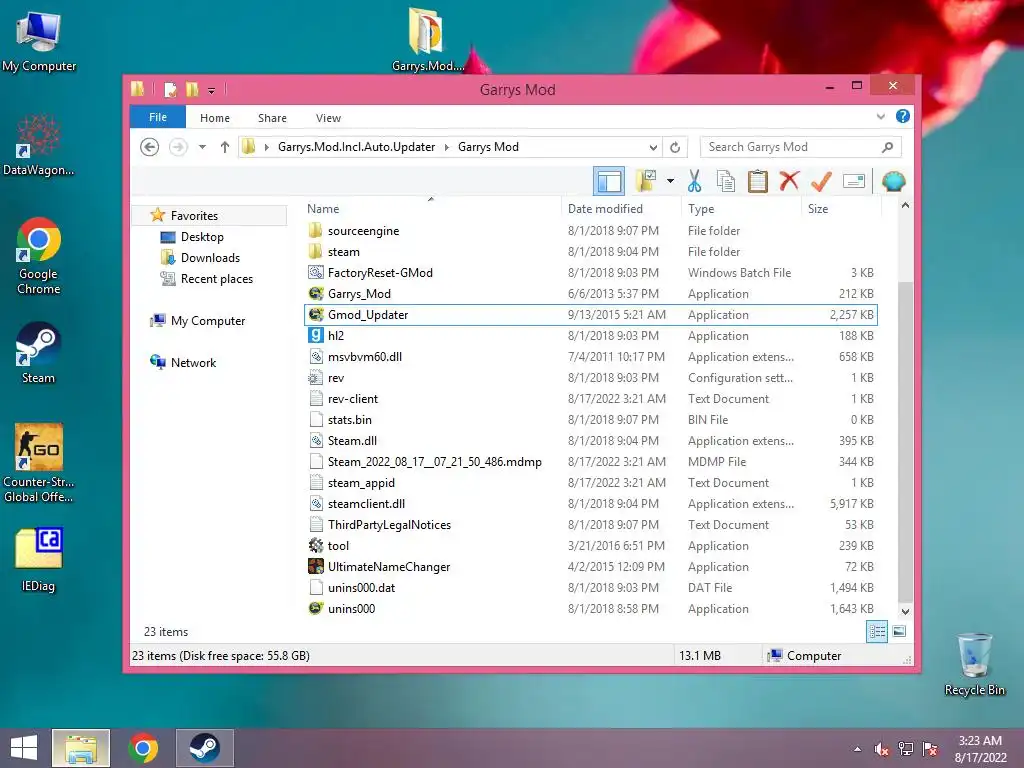The image size is (1024, 768).
Task: Switch to the Home ribbon tab
Action: (215, 118)
